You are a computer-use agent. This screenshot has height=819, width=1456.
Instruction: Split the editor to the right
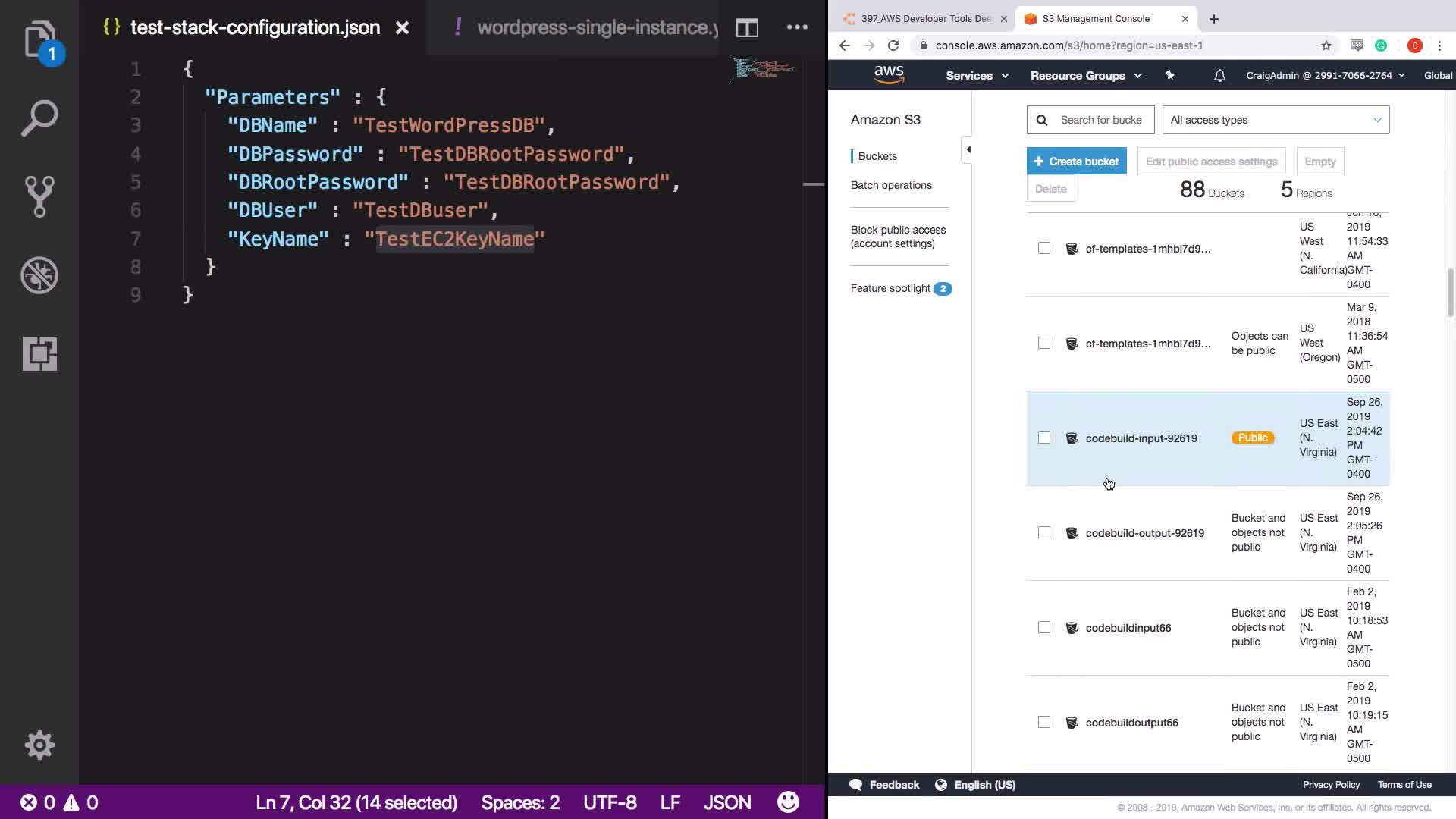point(747,28)
